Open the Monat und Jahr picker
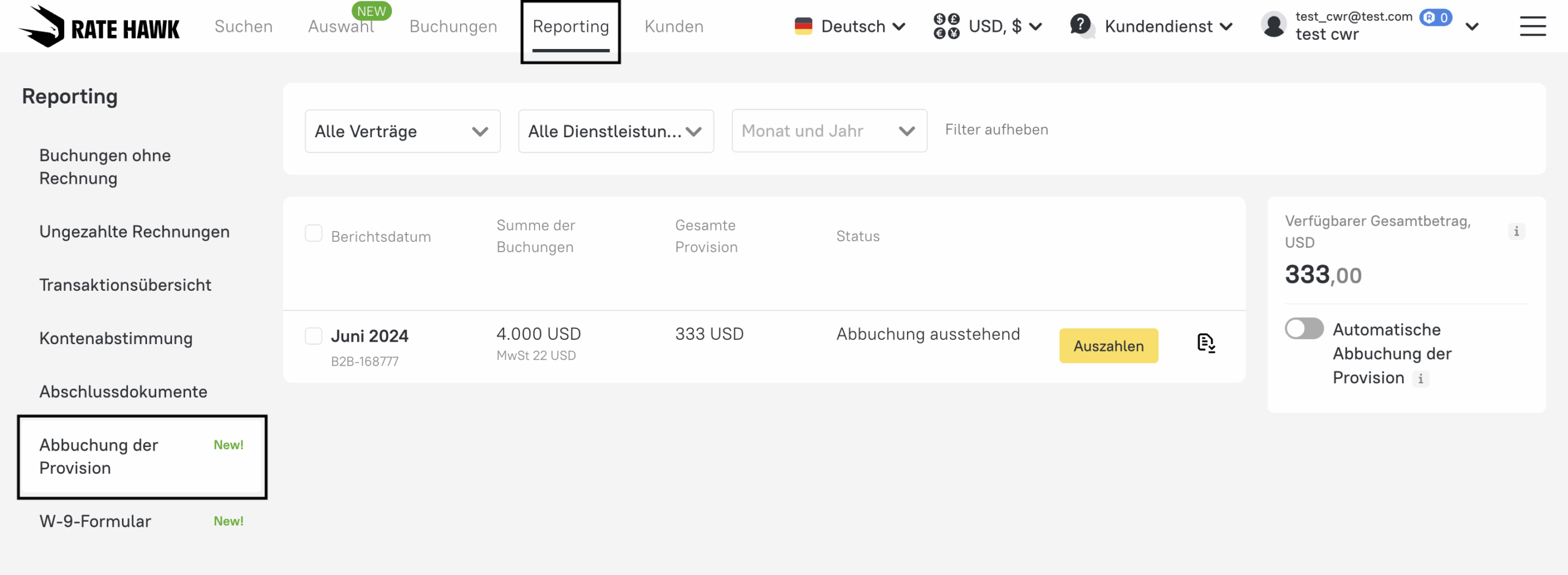This screenshot has height=575, width=1568. pyautogui.click(x=829, y=131)
